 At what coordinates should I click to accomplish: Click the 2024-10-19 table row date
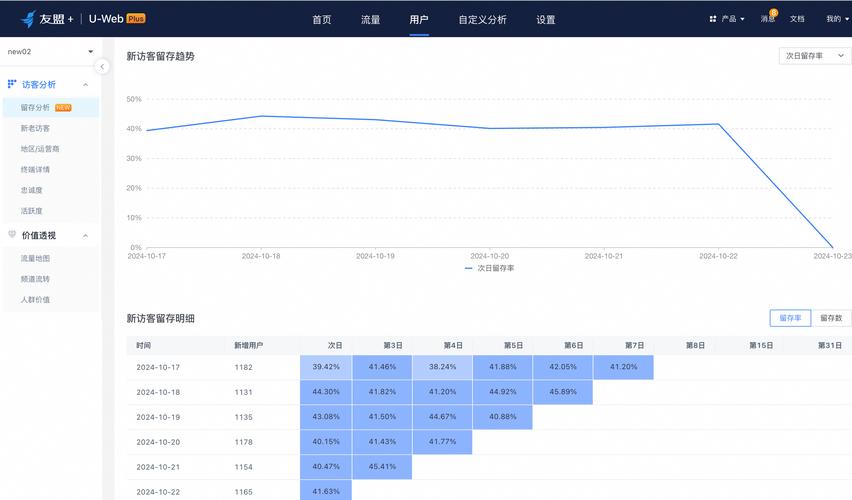coord(158,417)
